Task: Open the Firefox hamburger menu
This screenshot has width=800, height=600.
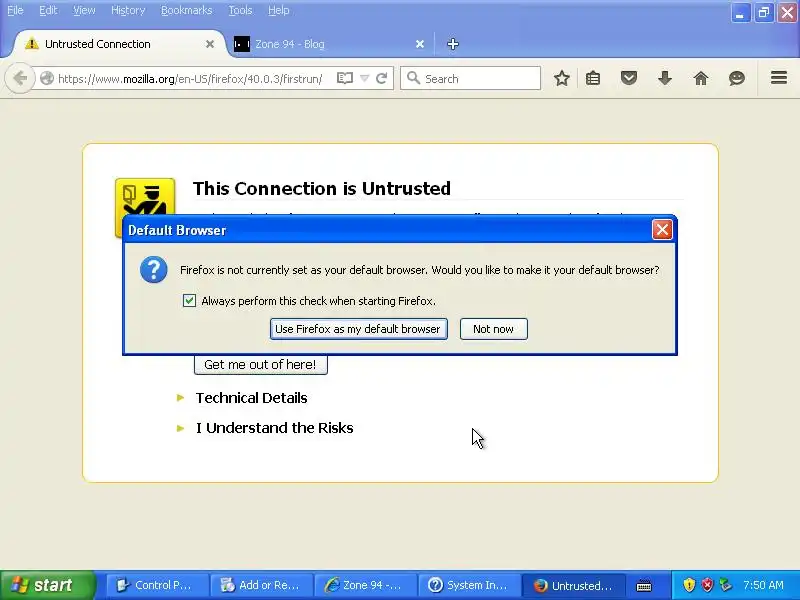Action: [779, 78]
